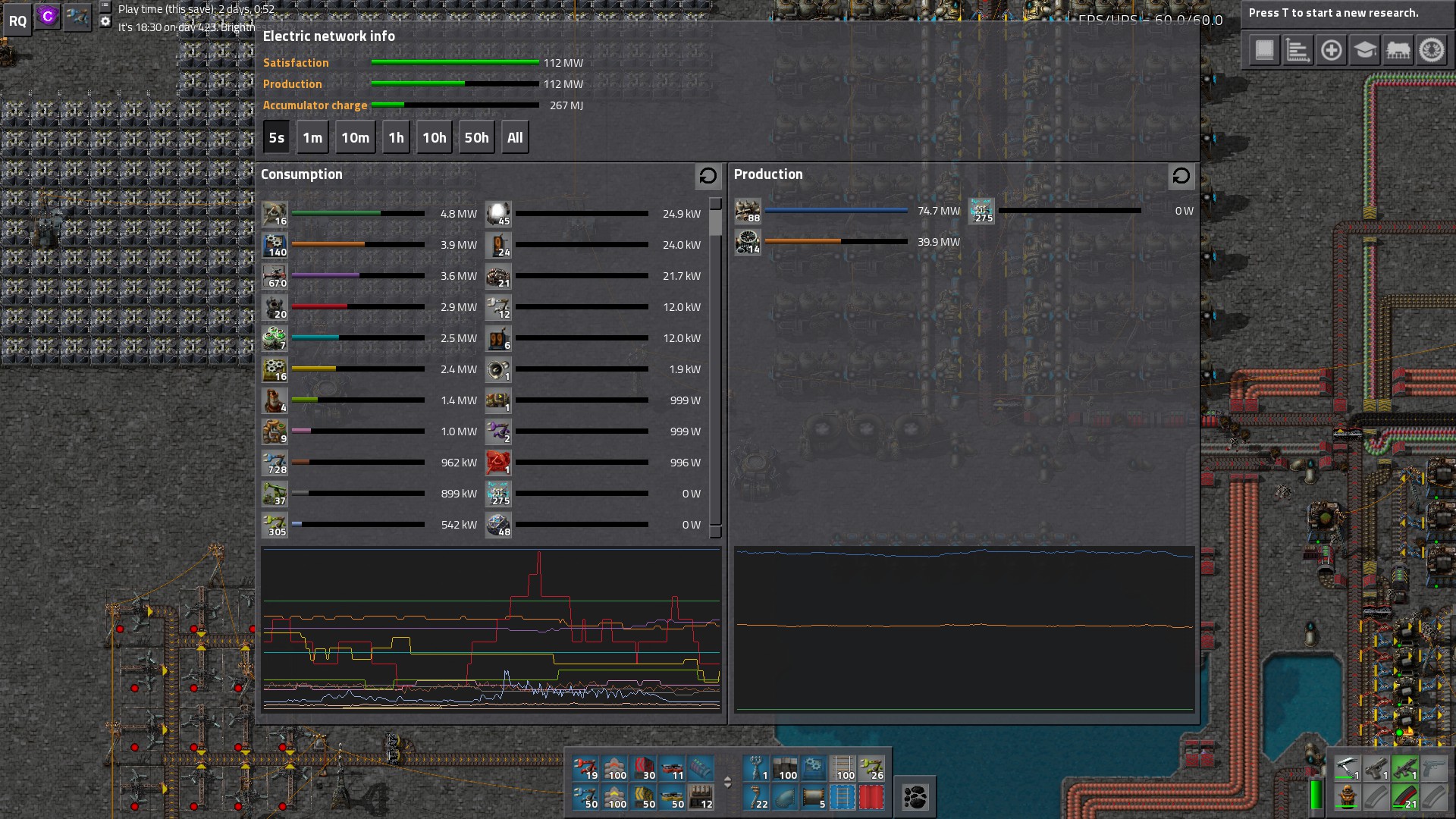Toggle fast inserter consumption, count 728
Screen dimensions: 1456x819
pyautogui.click(x=275, y=463)
